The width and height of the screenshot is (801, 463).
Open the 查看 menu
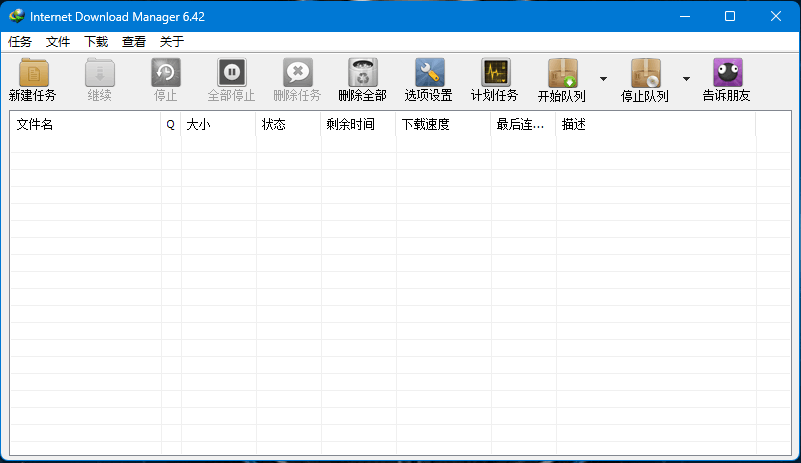134,42
